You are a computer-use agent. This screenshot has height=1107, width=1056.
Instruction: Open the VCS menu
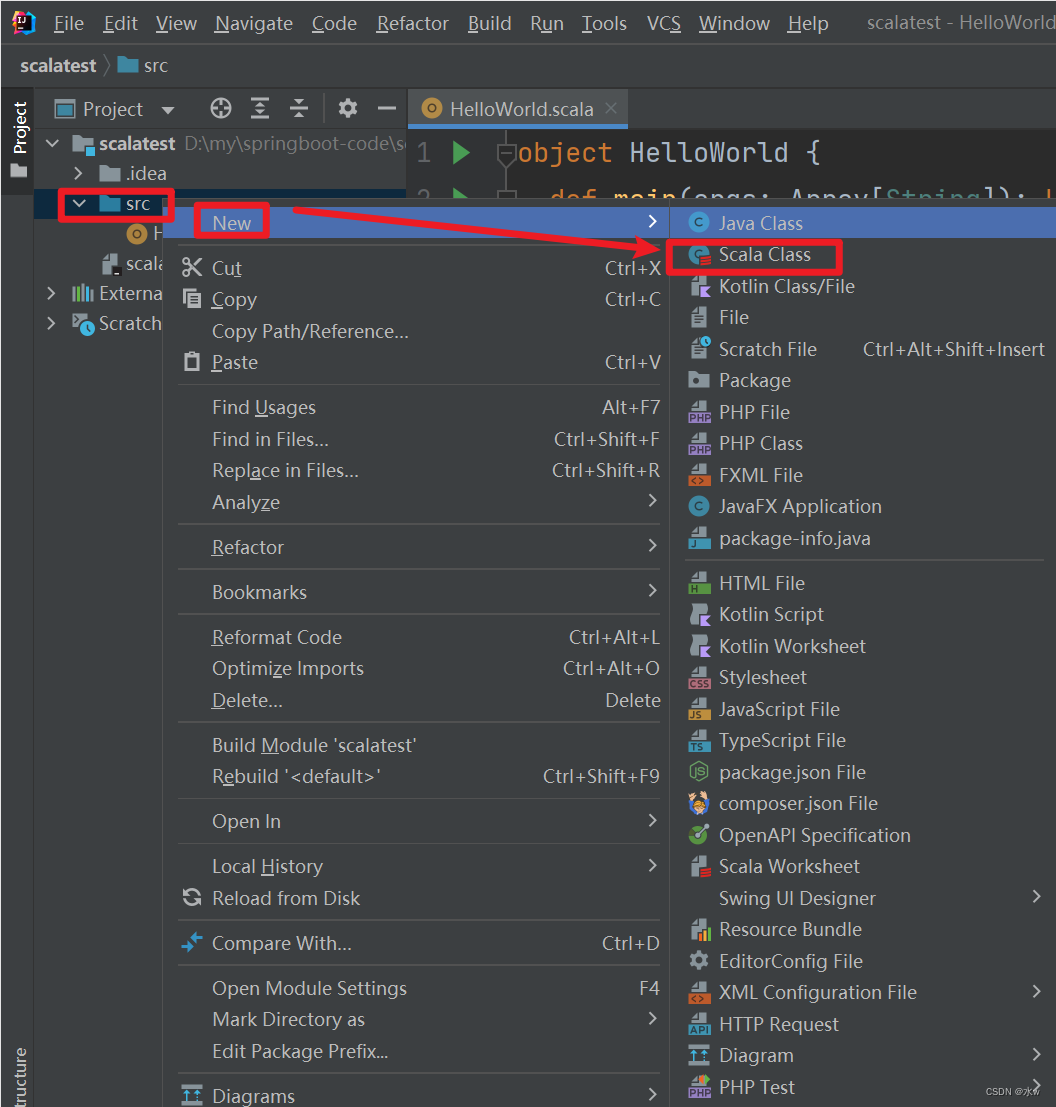tap(664, 23)
